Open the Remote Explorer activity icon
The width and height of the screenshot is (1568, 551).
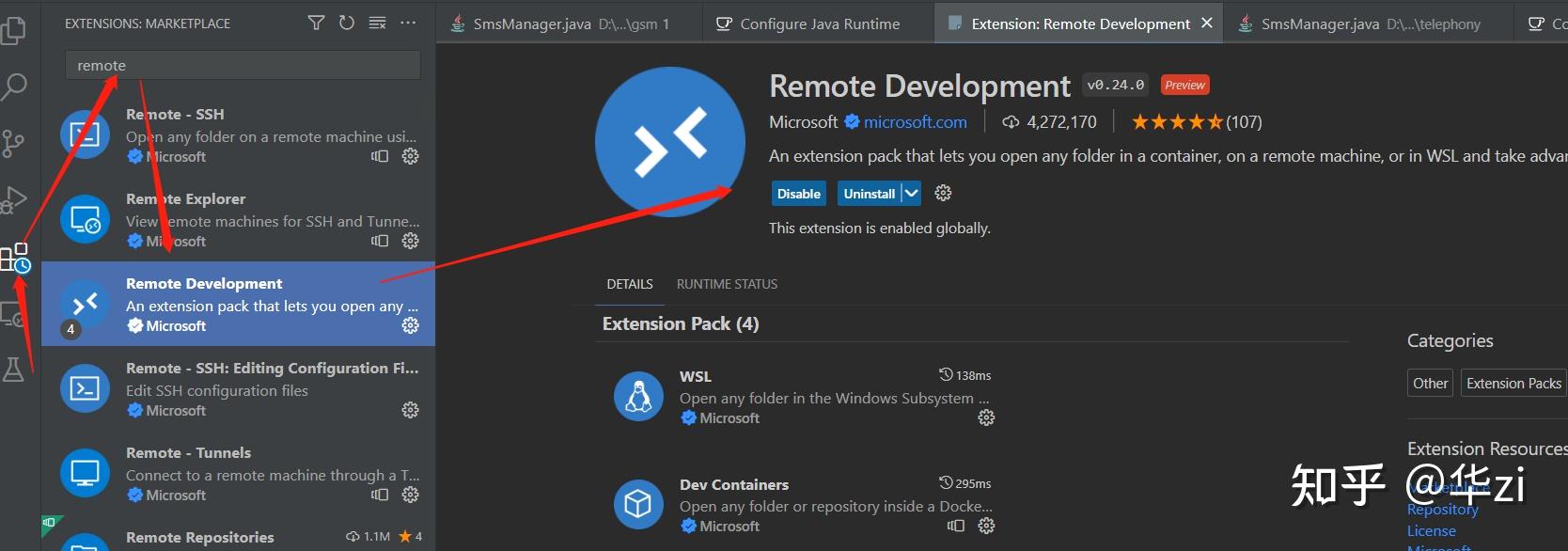(13, 314)
